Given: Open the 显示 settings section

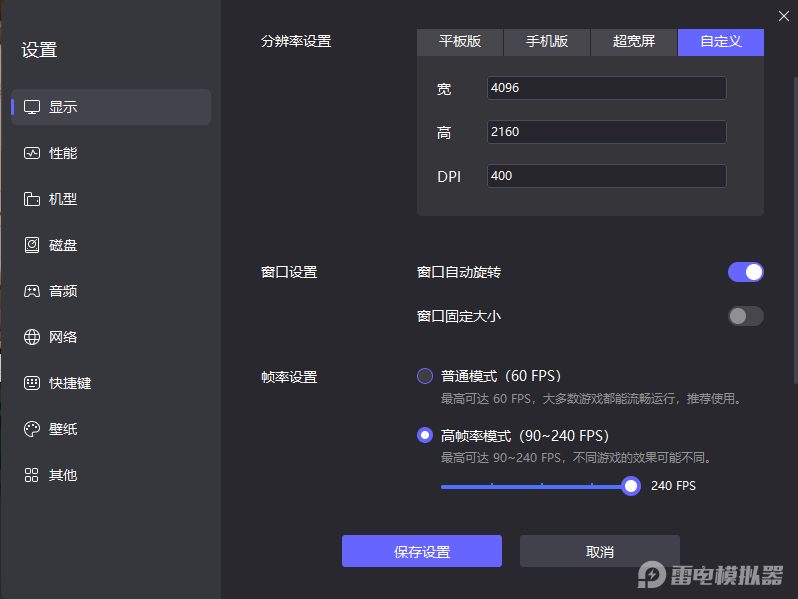Looking at the screenshot, I should [x=111, y=107].
